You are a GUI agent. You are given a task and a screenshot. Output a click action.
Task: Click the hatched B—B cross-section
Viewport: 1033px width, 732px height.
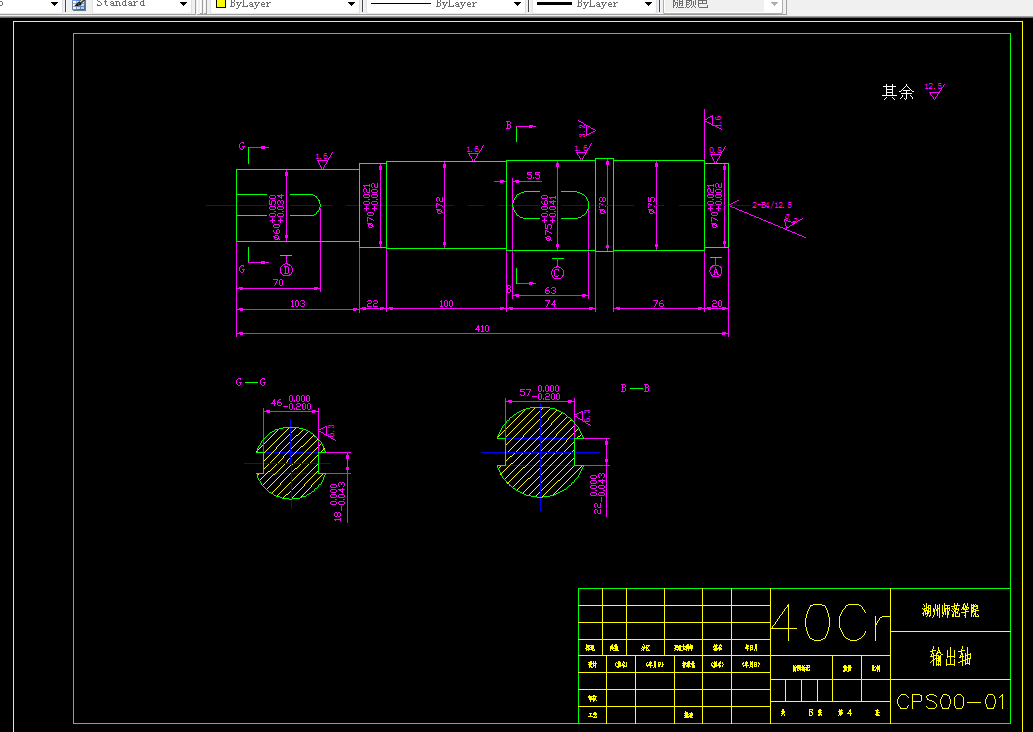pos(540,452)
